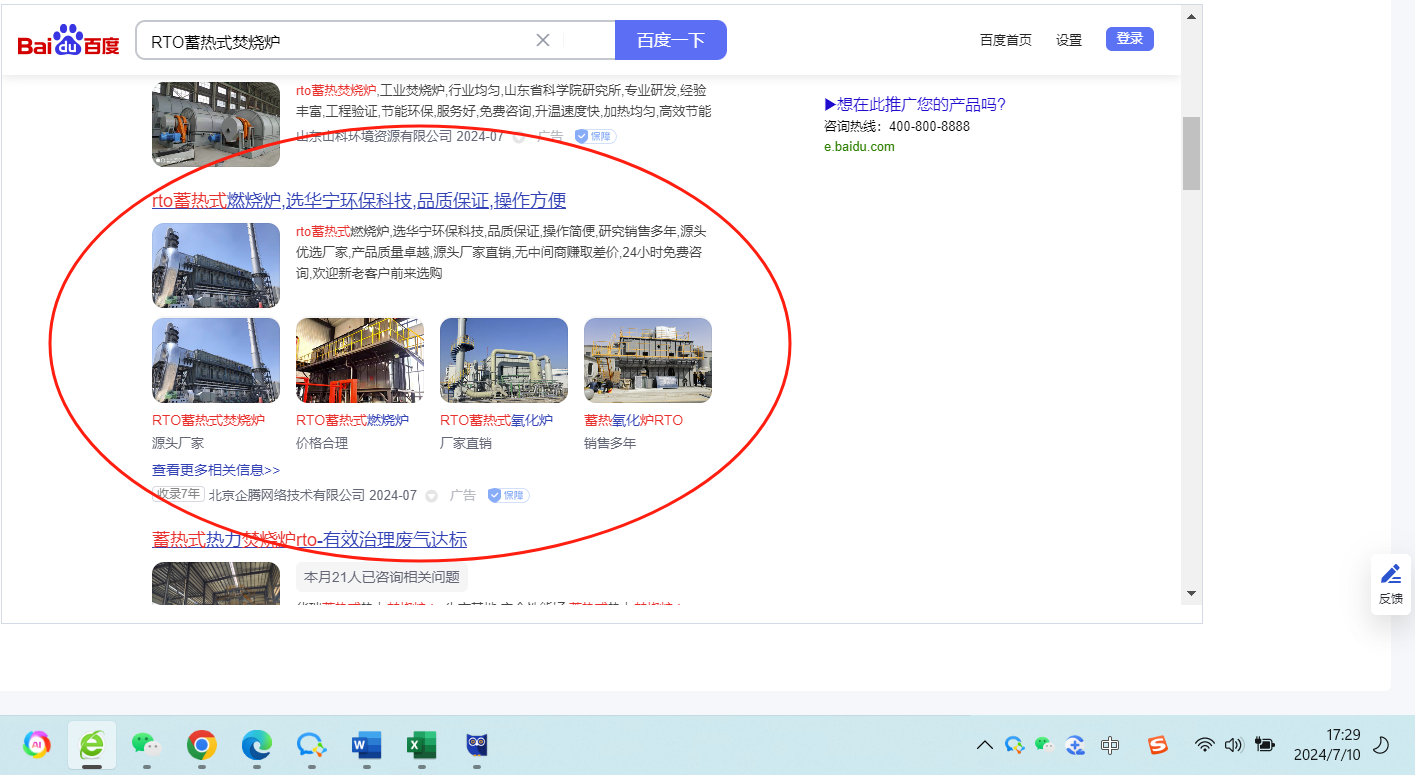The width and height of the screenshot is (1415, 775).
Task: Expand the system tray hidden icons chevron
Action: point(985,745)
